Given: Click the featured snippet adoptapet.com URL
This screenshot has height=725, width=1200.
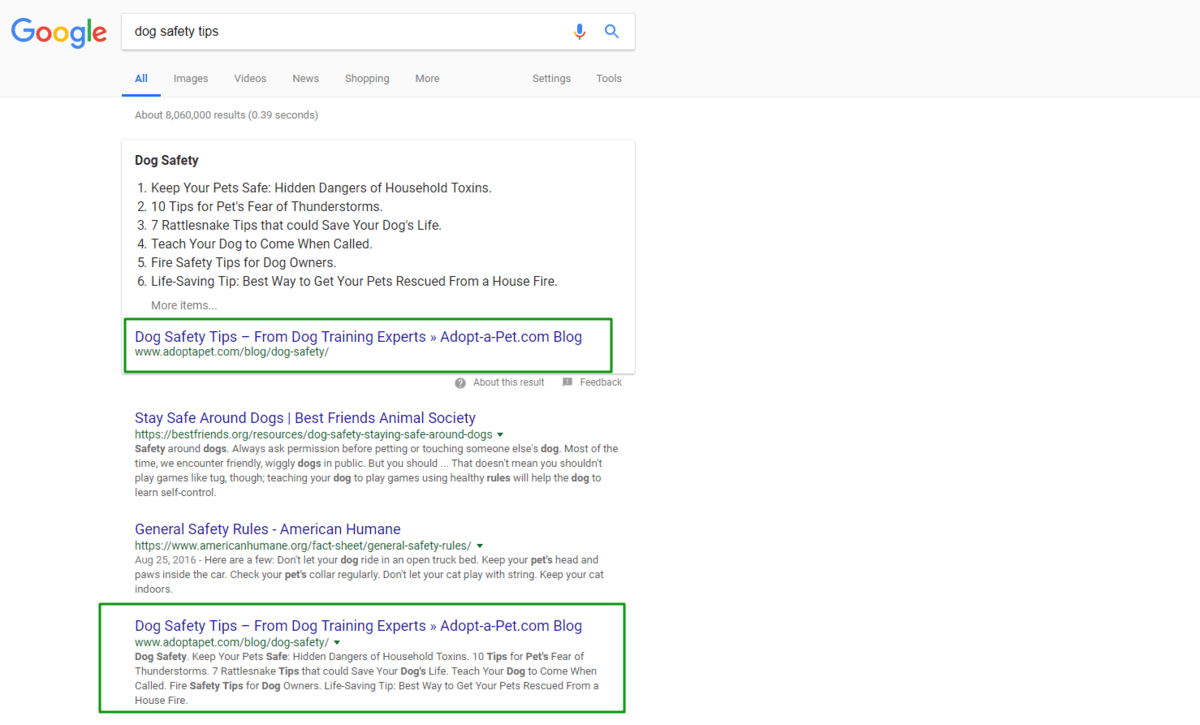Looking at the screenshot, I should point(232,352).
